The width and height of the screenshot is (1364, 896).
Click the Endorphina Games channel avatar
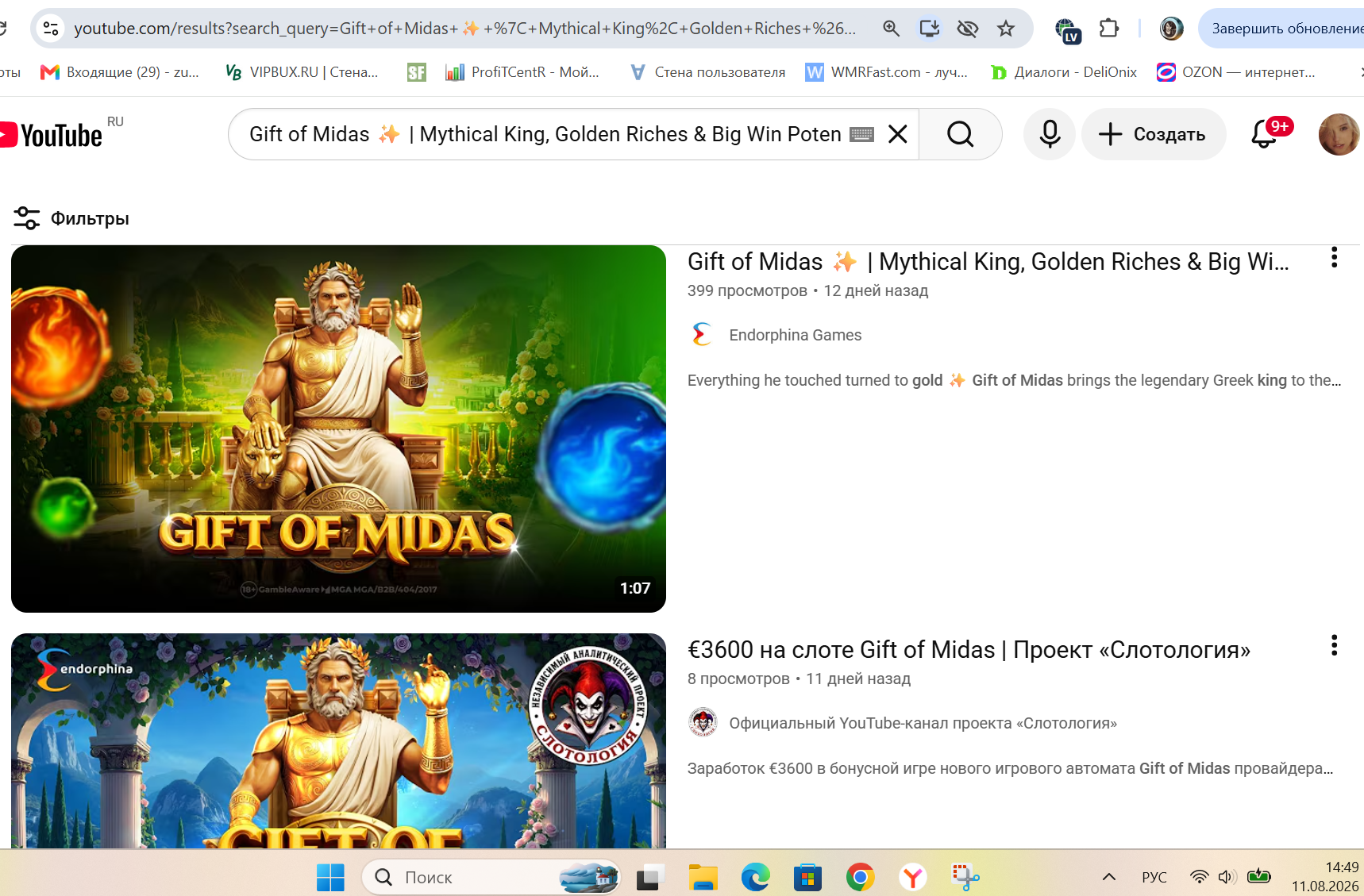click(x=702, y=335)
